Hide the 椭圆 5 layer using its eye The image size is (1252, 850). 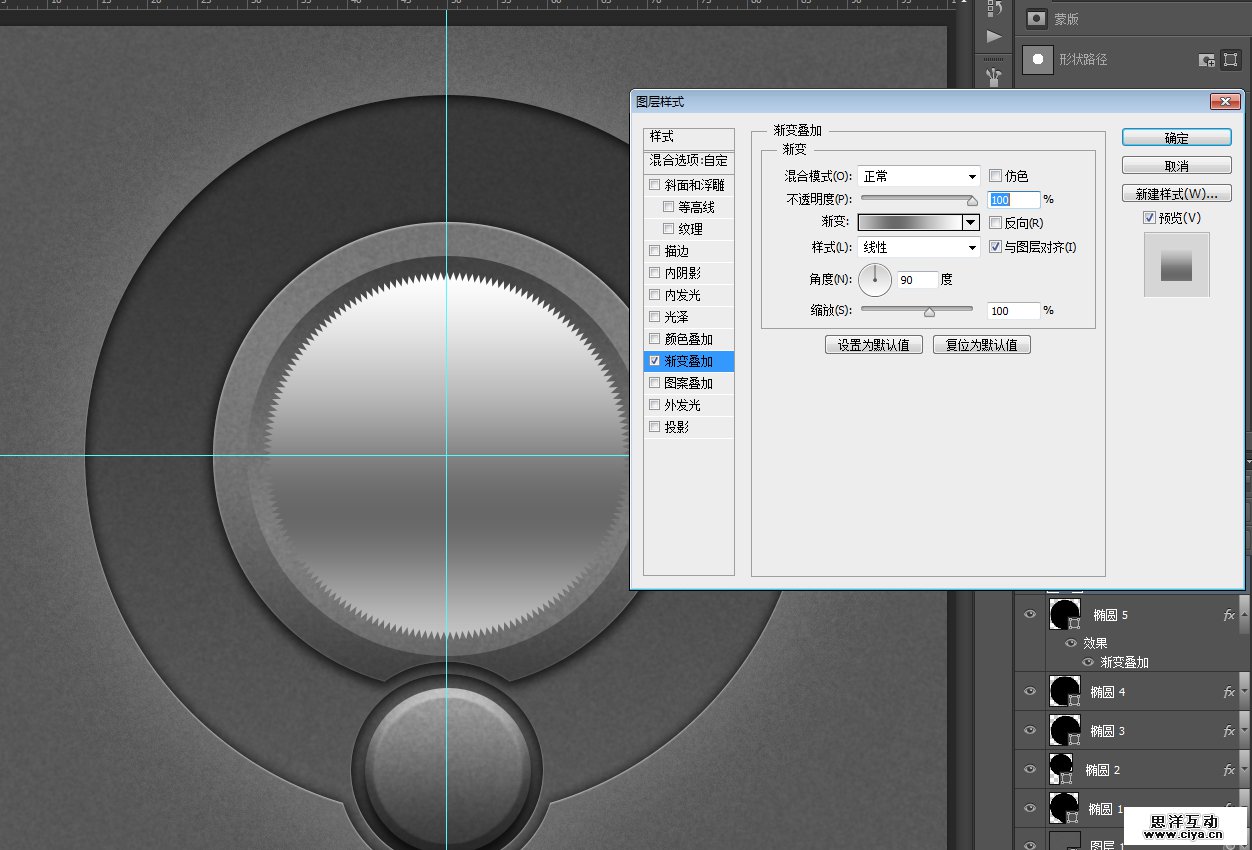pos(1030,615)
